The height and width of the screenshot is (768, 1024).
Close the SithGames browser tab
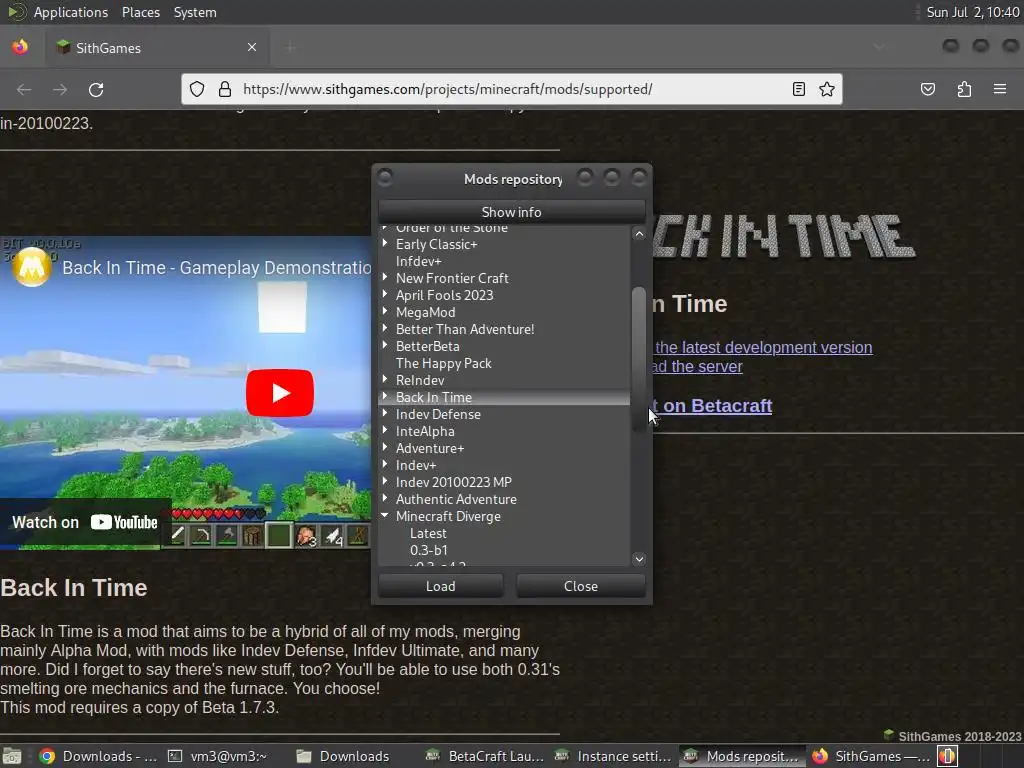[252, 47]
